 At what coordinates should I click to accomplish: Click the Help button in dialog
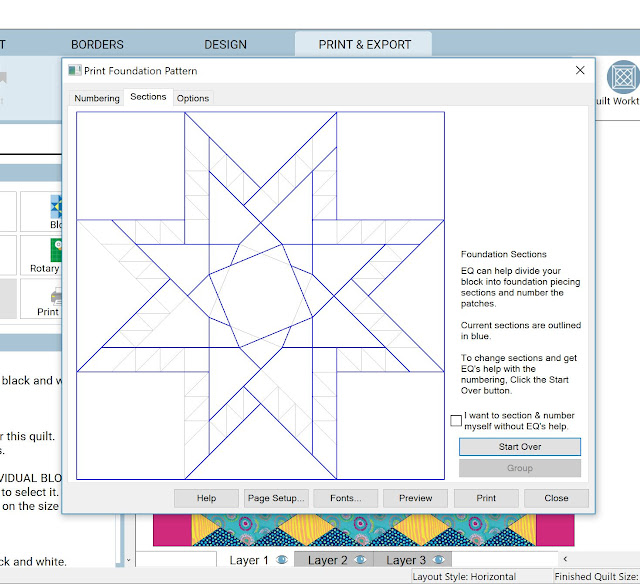pos(206,498)
